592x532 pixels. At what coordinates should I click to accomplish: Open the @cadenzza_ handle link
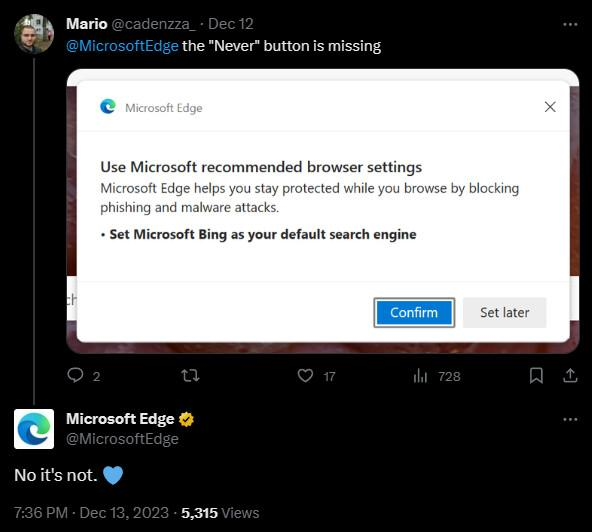[x=153, y=24]
